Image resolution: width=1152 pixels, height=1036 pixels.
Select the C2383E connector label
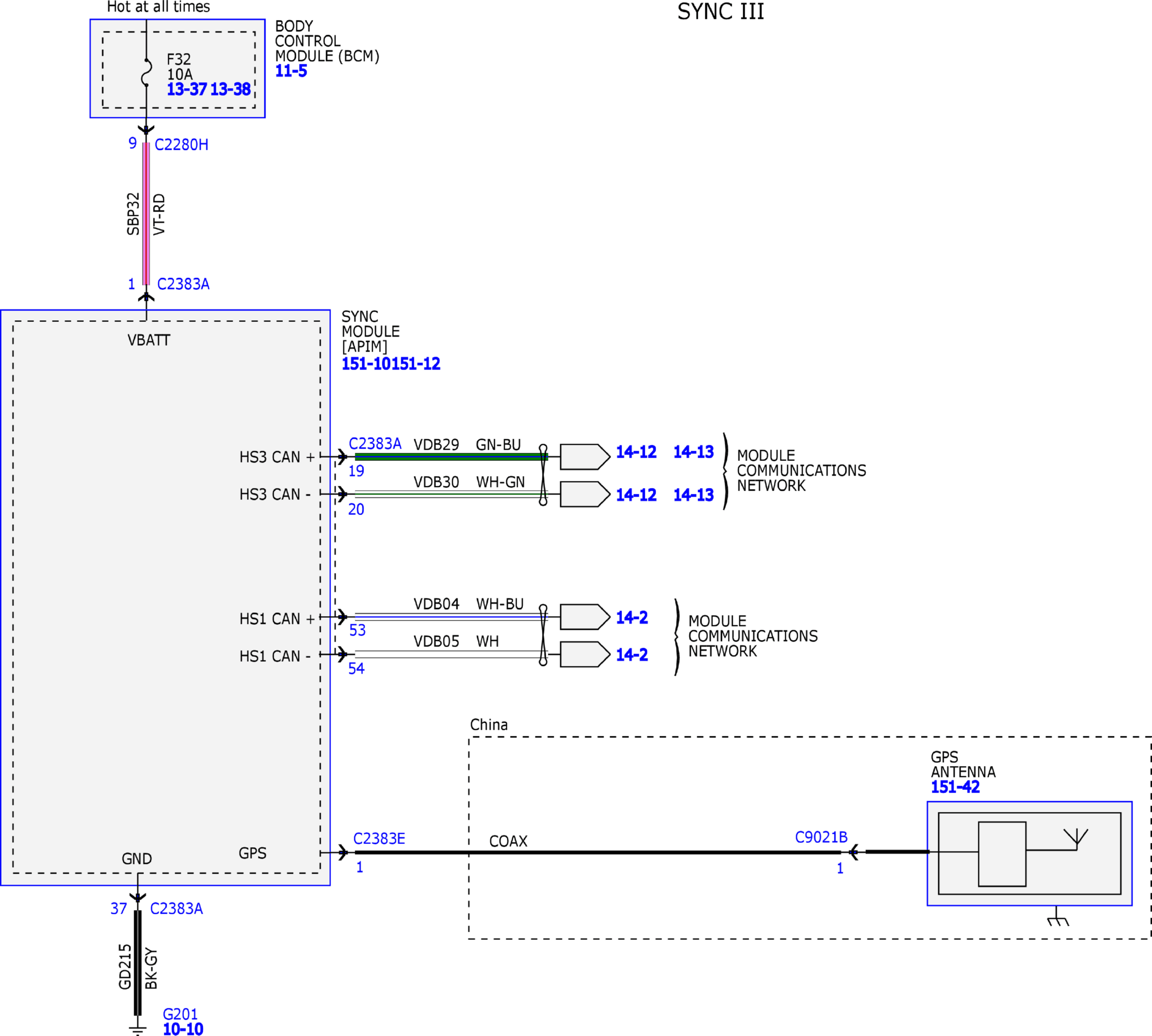(x=379, y=839)
